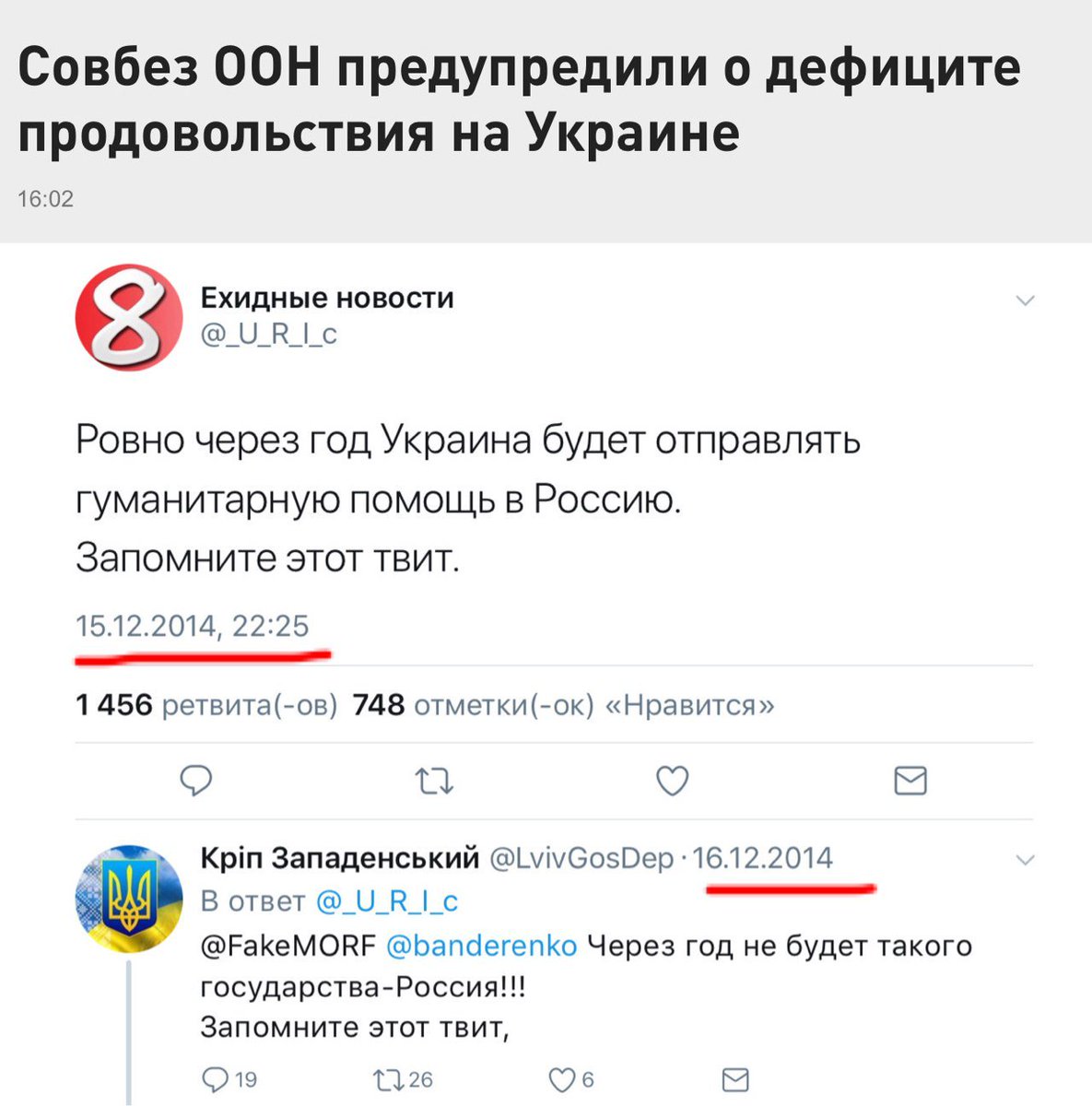Open Ехидные новости tweet options chevron
Screen dimensions: 1092x1106
pos(1025,300)
